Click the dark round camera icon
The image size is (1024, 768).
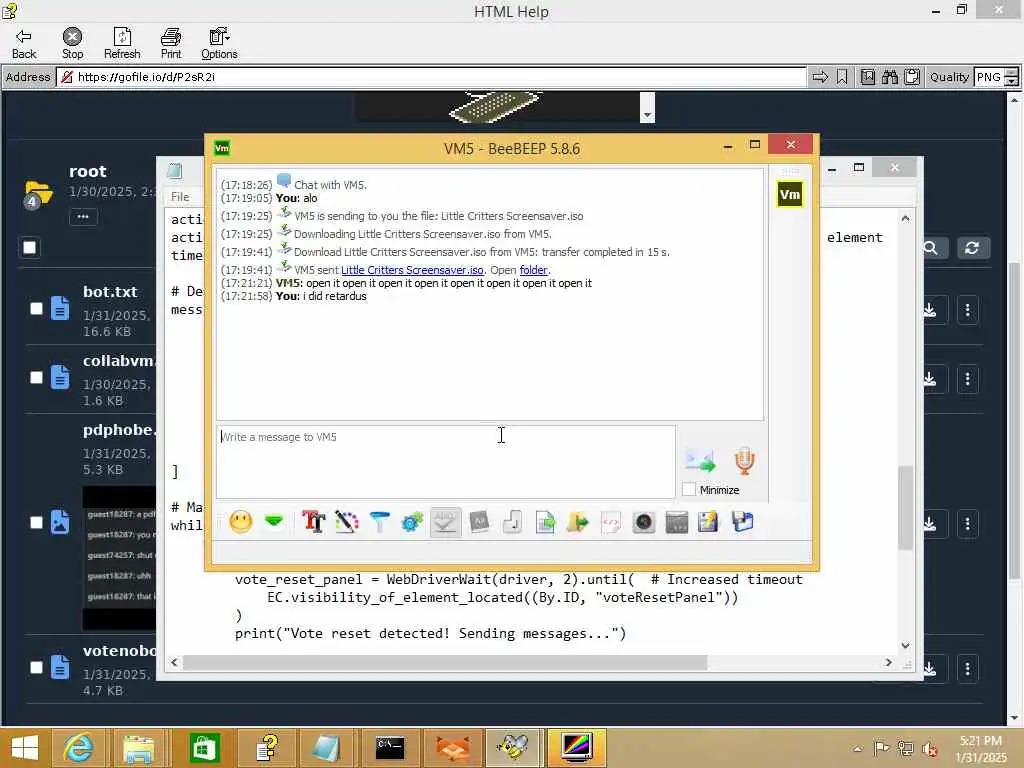tap(644, 522)
